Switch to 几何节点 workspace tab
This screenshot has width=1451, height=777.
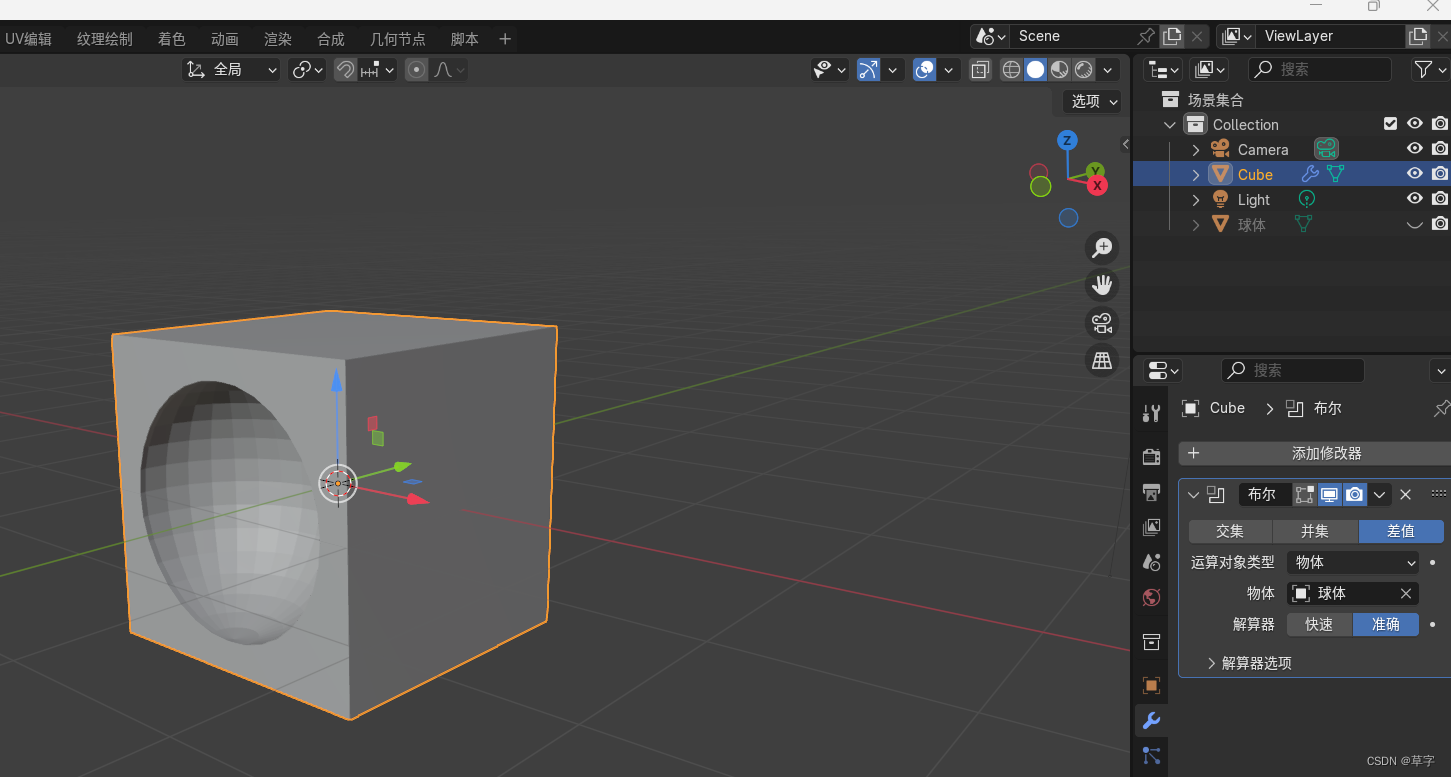pyautogui.click(x=398, y=39)
